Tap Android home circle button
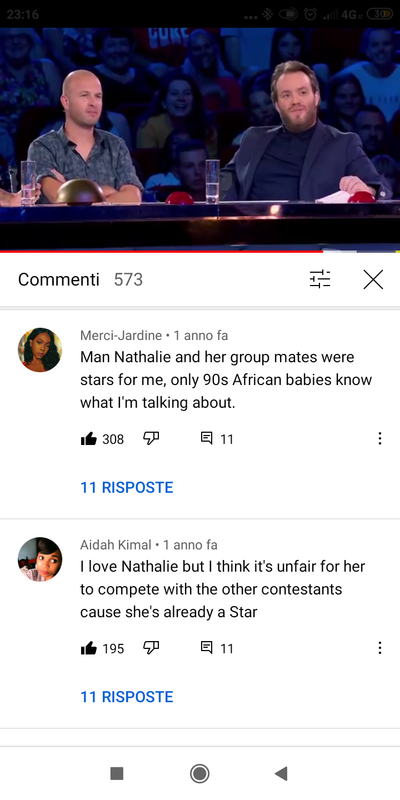This screenshot has width=400, height=800. tap(199, 773)
